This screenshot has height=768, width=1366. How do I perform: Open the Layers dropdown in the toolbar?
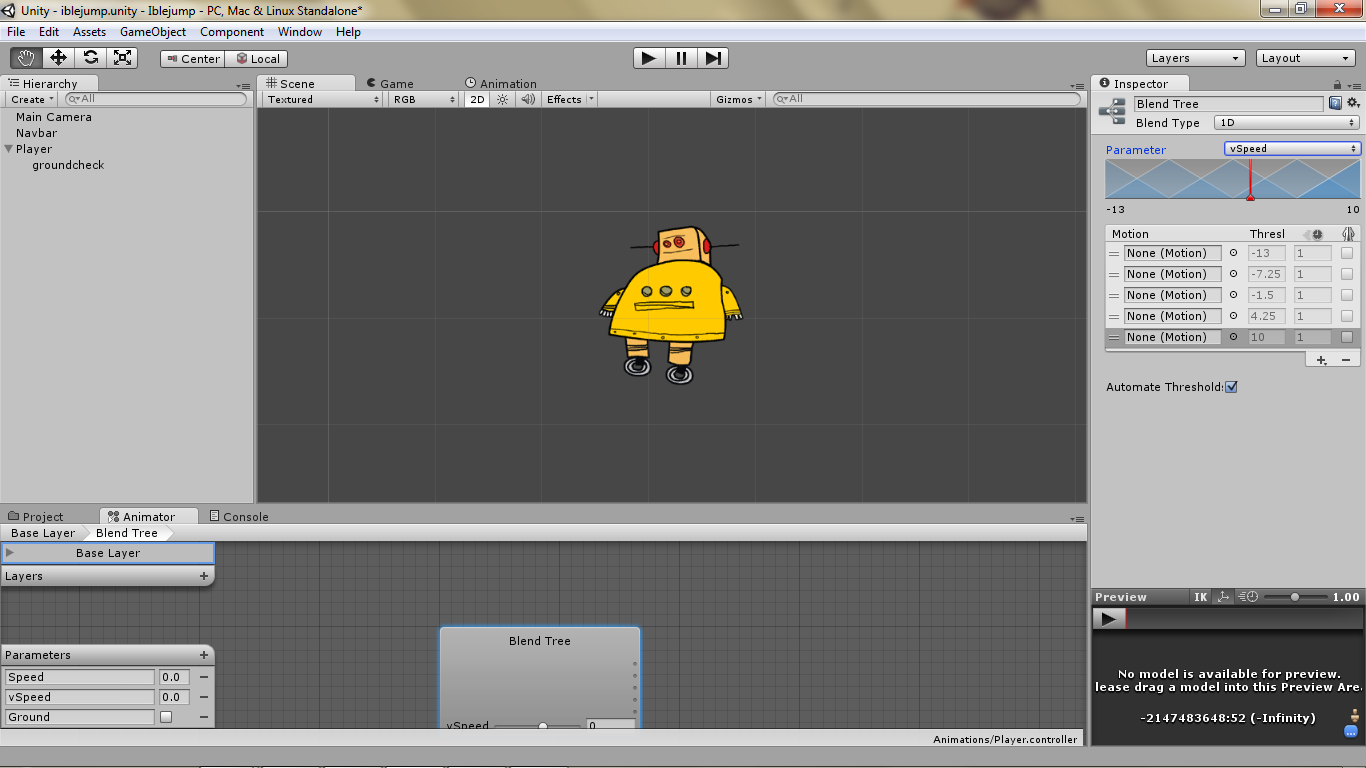coord(1196,58)
